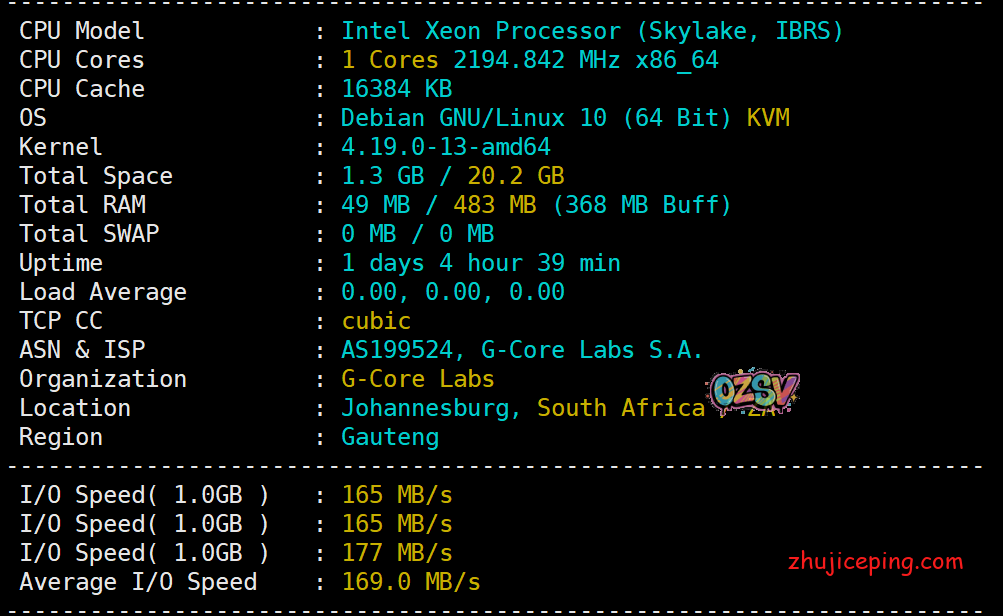
Task: Click the 16384 KB cache value
Action: pos(397,89)
